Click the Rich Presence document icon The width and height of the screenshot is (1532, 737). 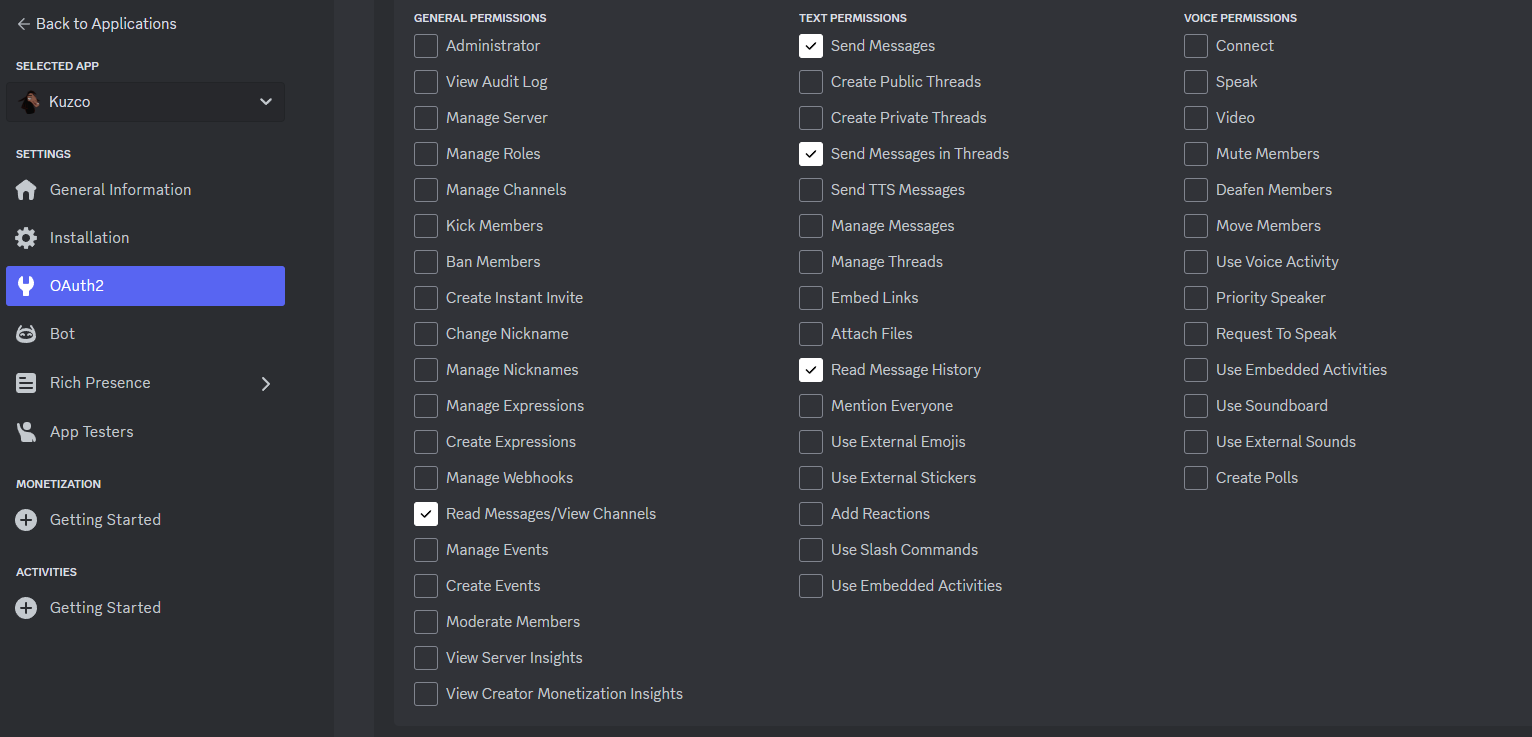coord(27,383)
